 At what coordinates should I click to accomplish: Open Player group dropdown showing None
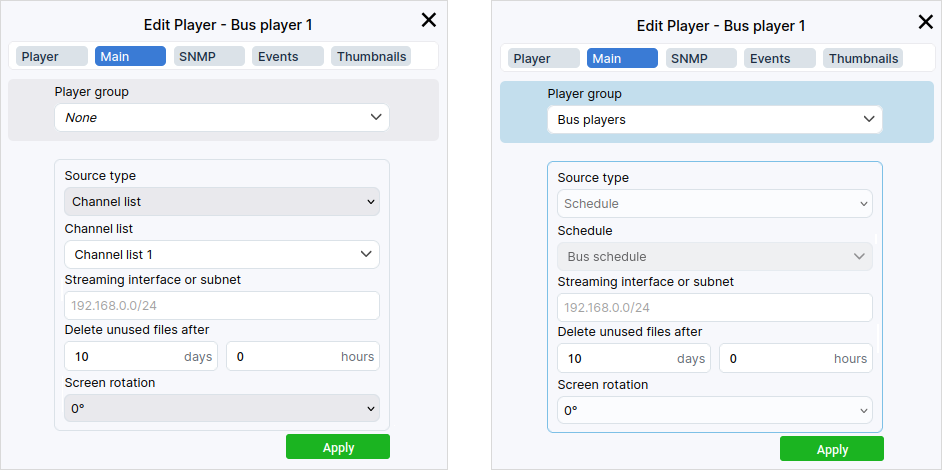click(221, 118)
